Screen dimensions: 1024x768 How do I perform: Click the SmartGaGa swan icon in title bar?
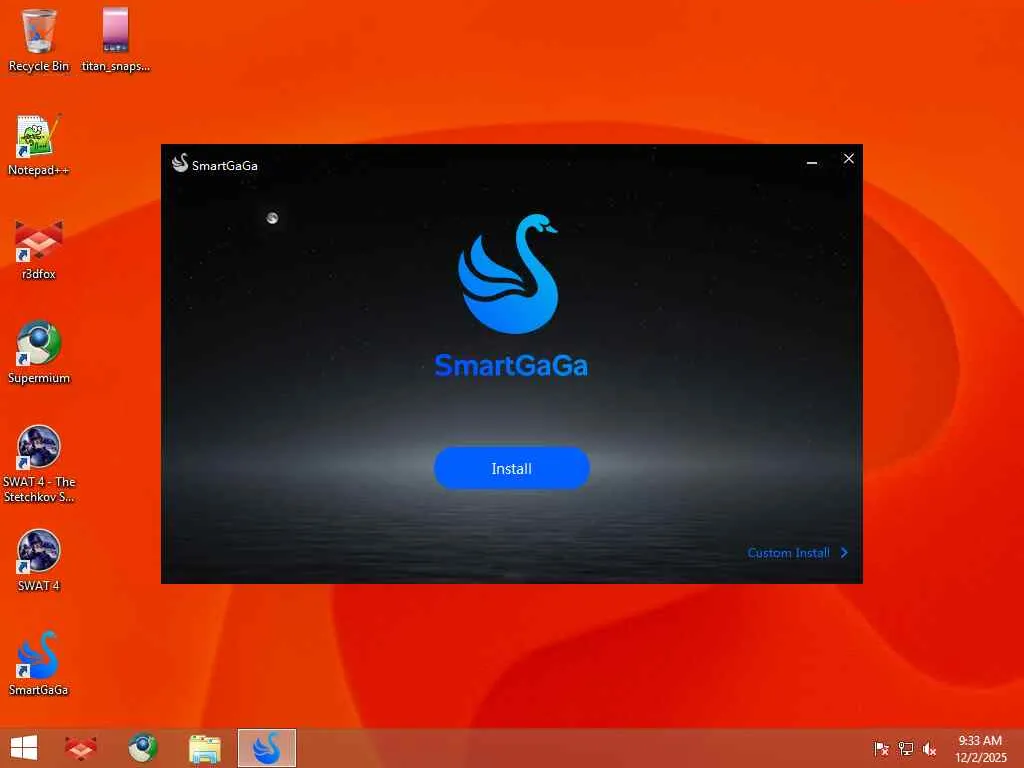[180, 163]
